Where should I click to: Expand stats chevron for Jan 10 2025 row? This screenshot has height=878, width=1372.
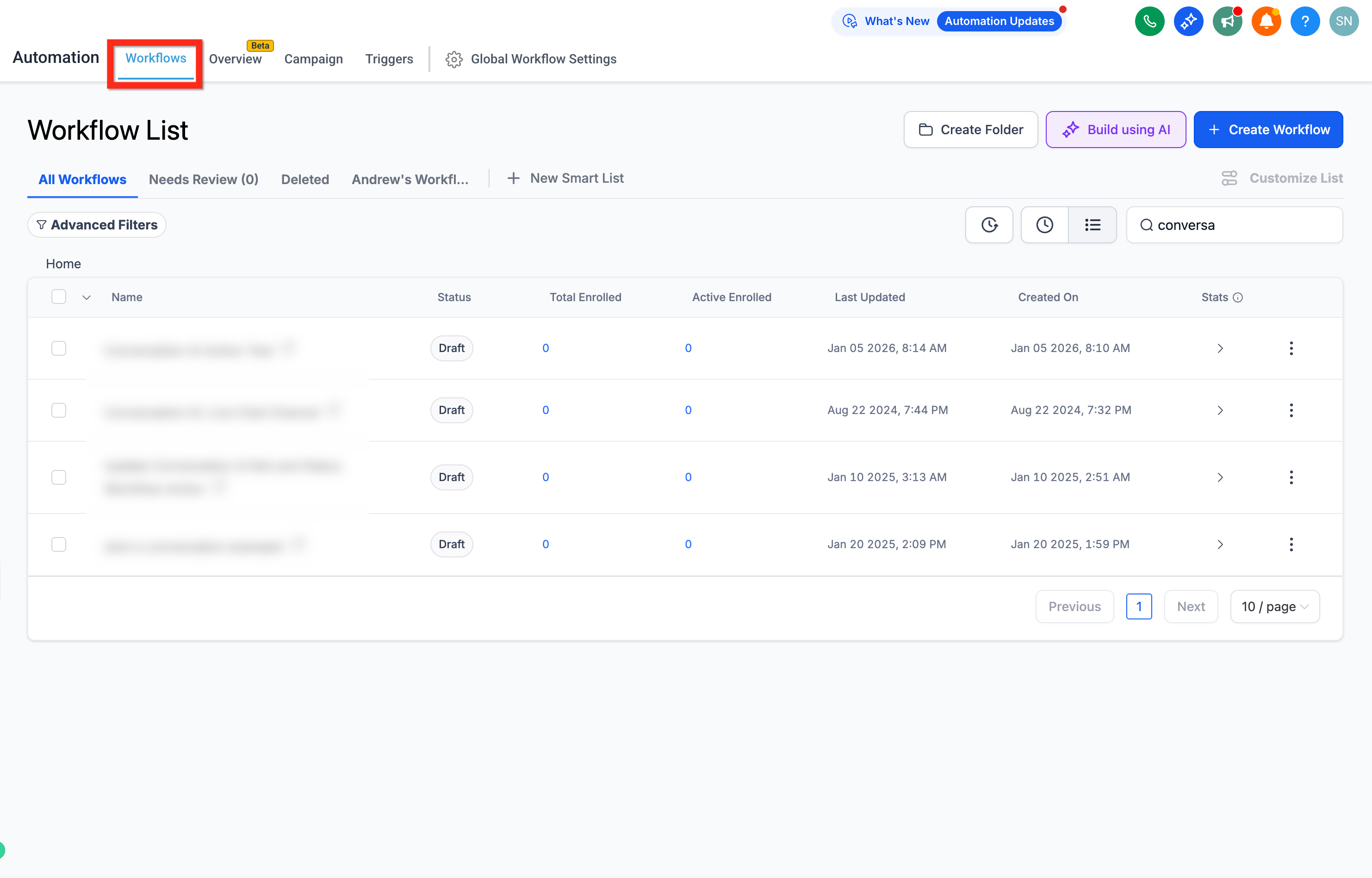click(x=1220, y=477)
